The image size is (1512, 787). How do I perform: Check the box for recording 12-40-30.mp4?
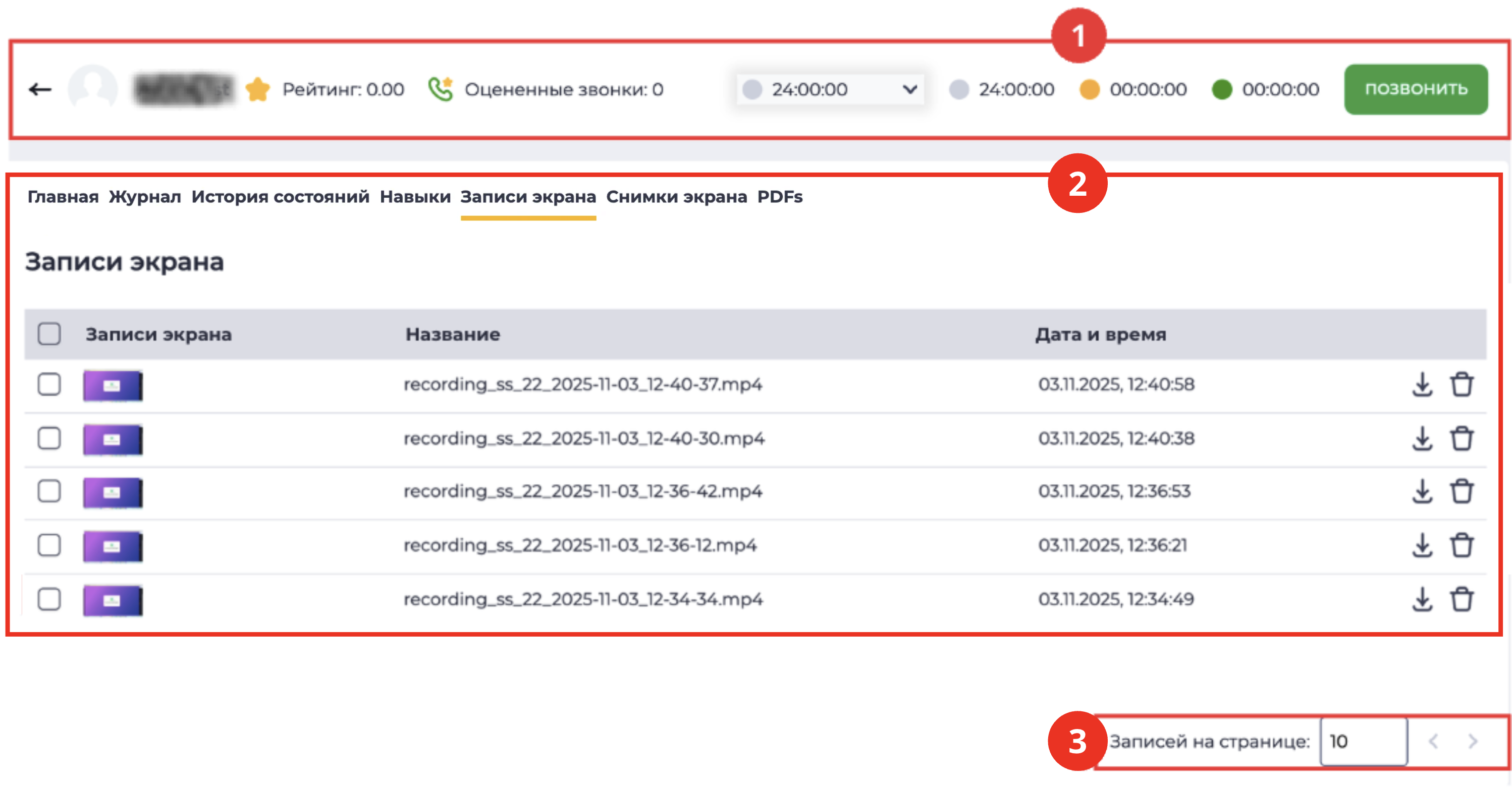coord(49,438)
